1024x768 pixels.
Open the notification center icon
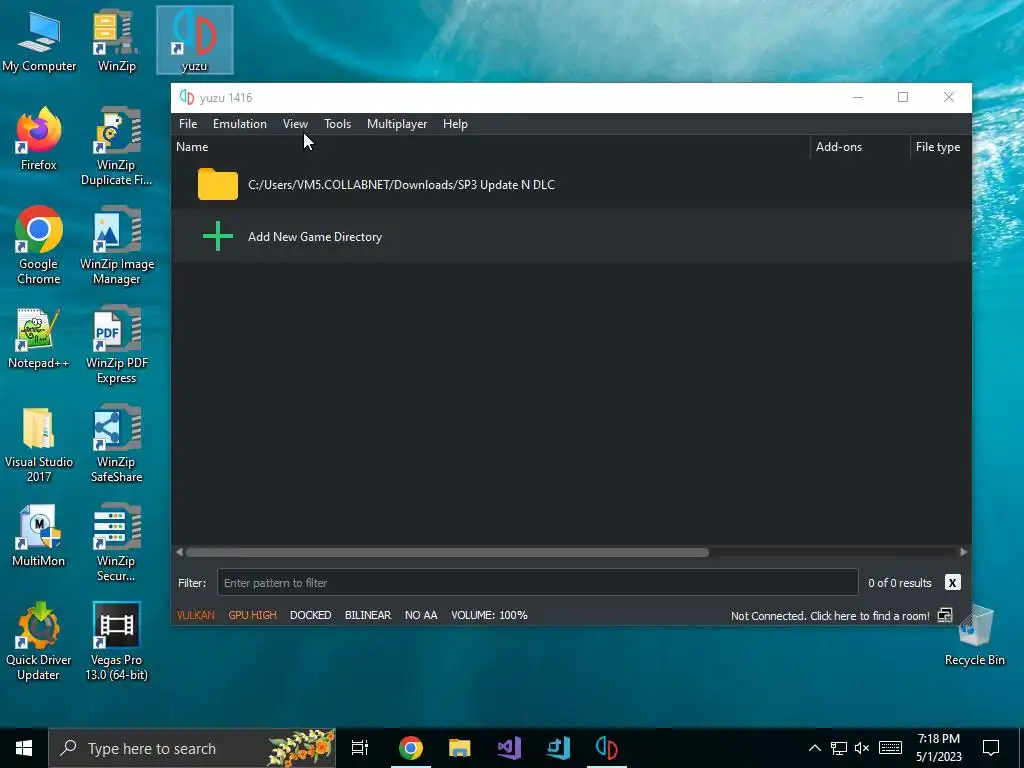(991, 748)
